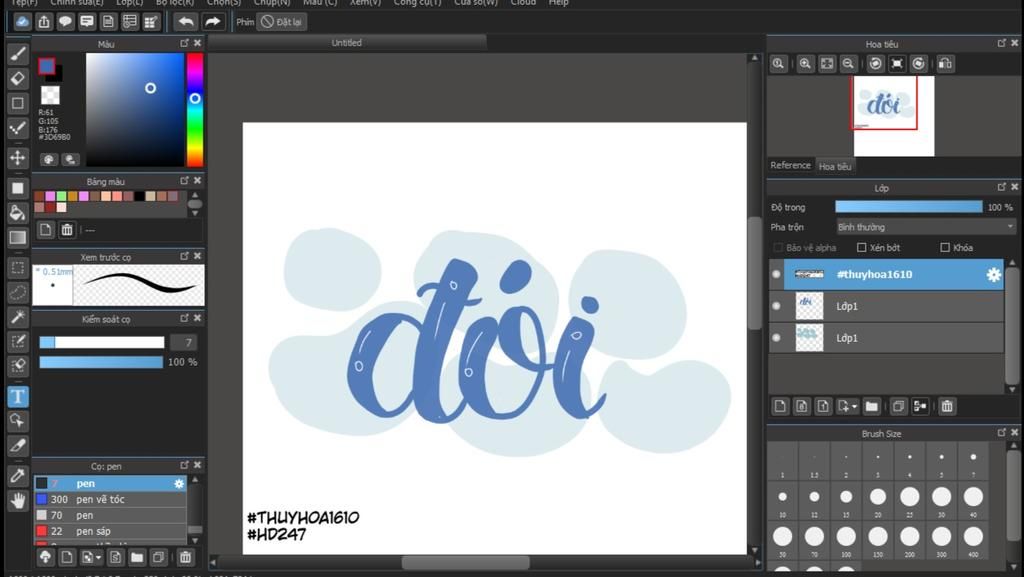Open the Pha trộn blend mode dropdown
The width and height of the screenshot is (1024, 577).
926,227
